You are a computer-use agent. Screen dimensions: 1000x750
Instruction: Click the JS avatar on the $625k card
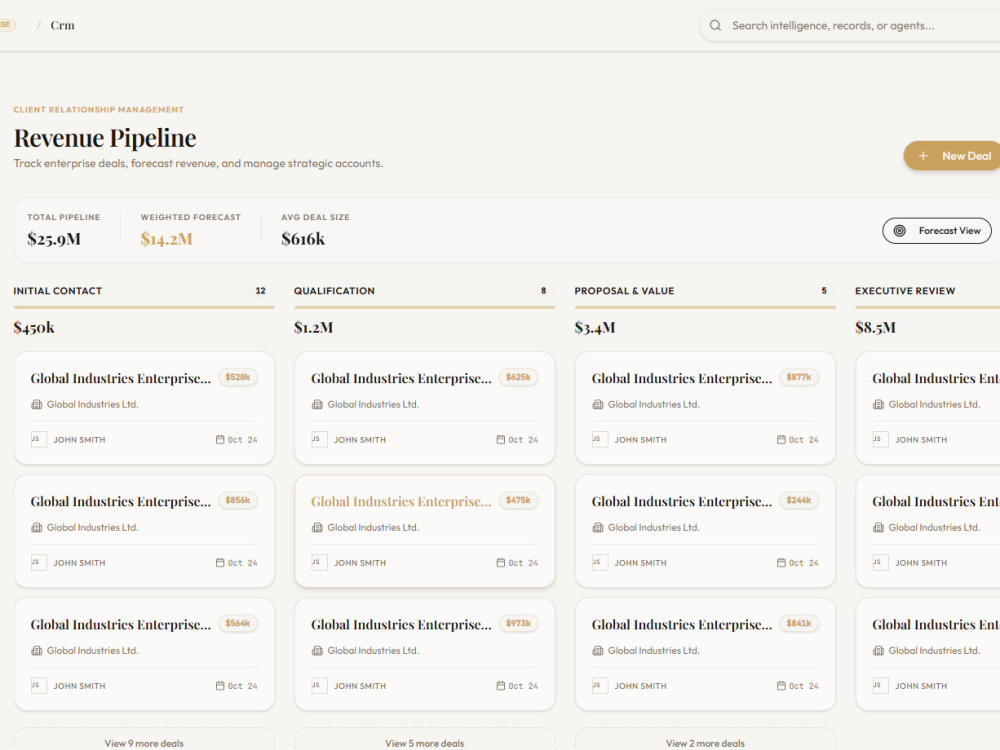point(320,439)
